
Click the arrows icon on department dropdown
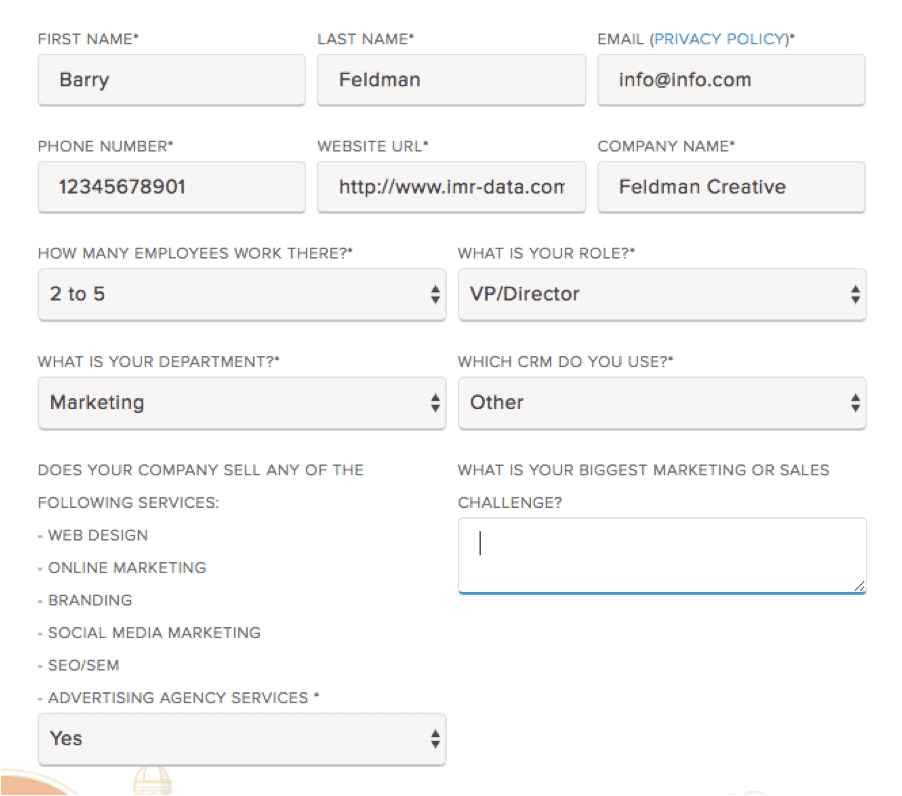[x=435, y=403]
